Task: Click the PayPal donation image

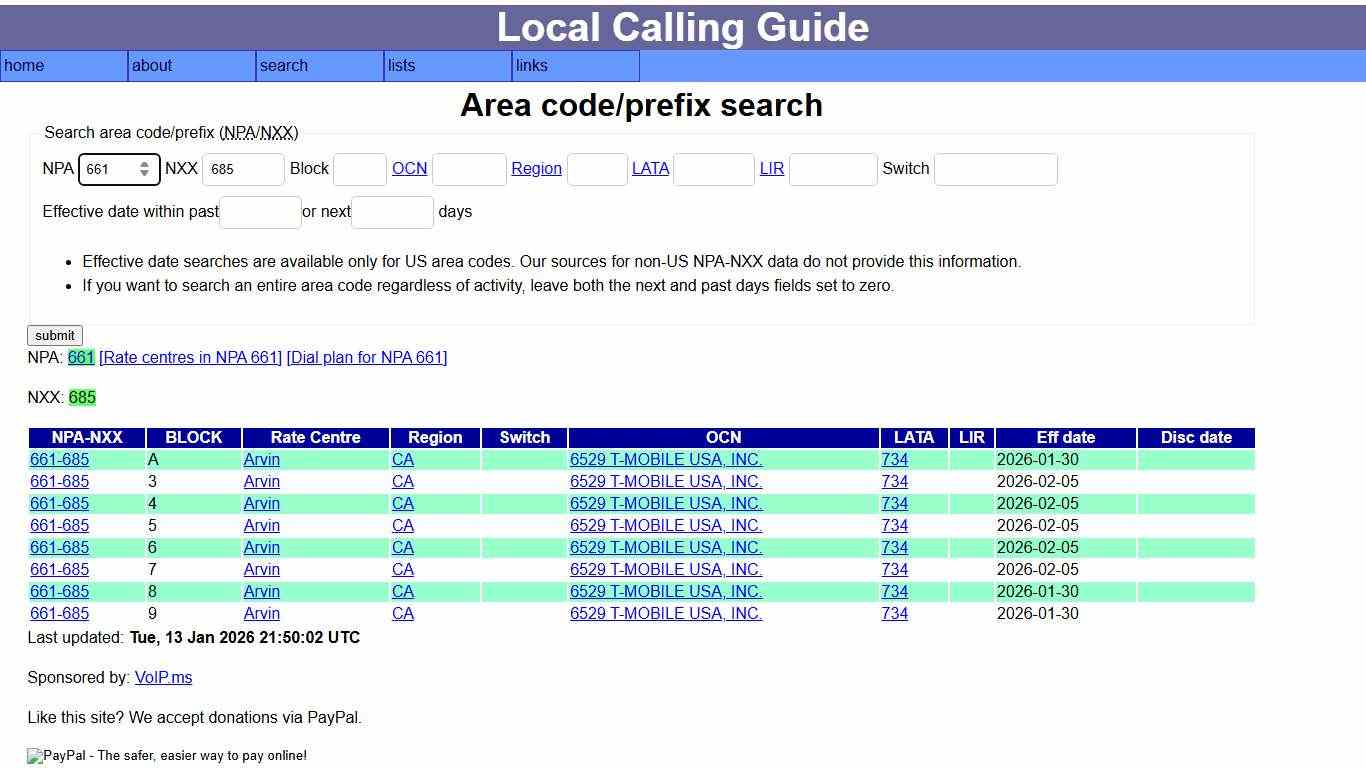Action: click(x=166, y=756)
